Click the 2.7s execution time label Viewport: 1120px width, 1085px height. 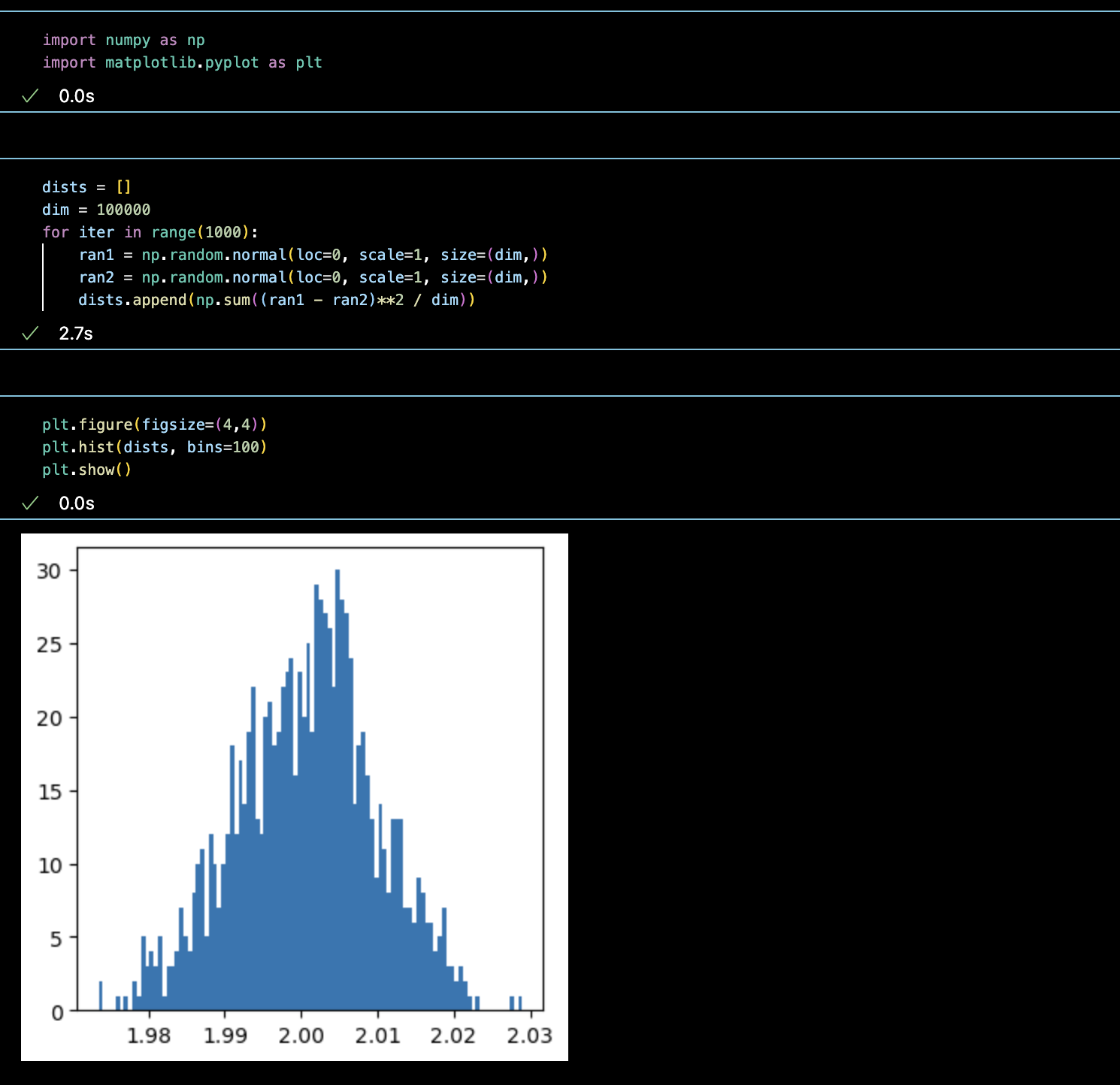click(76, 334)
